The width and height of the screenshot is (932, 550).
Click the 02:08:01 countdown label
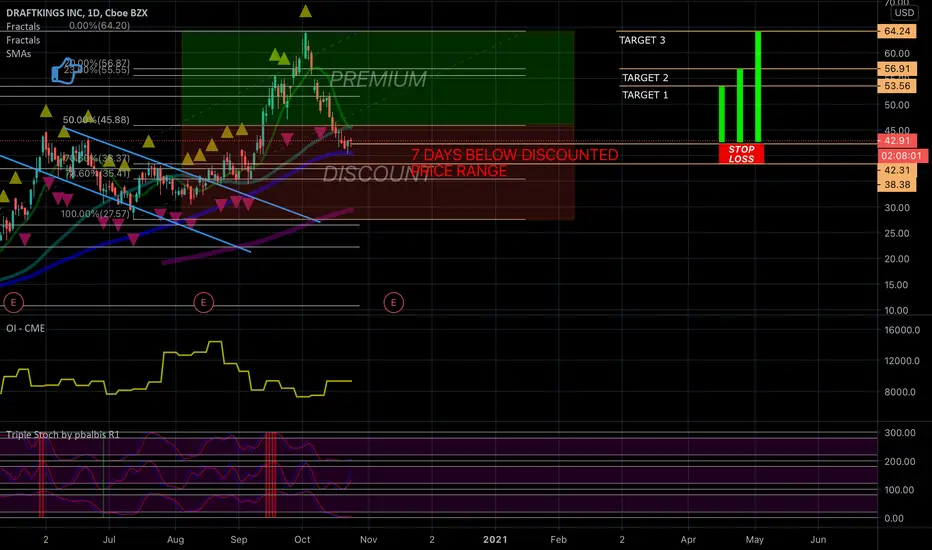(902, 156)
